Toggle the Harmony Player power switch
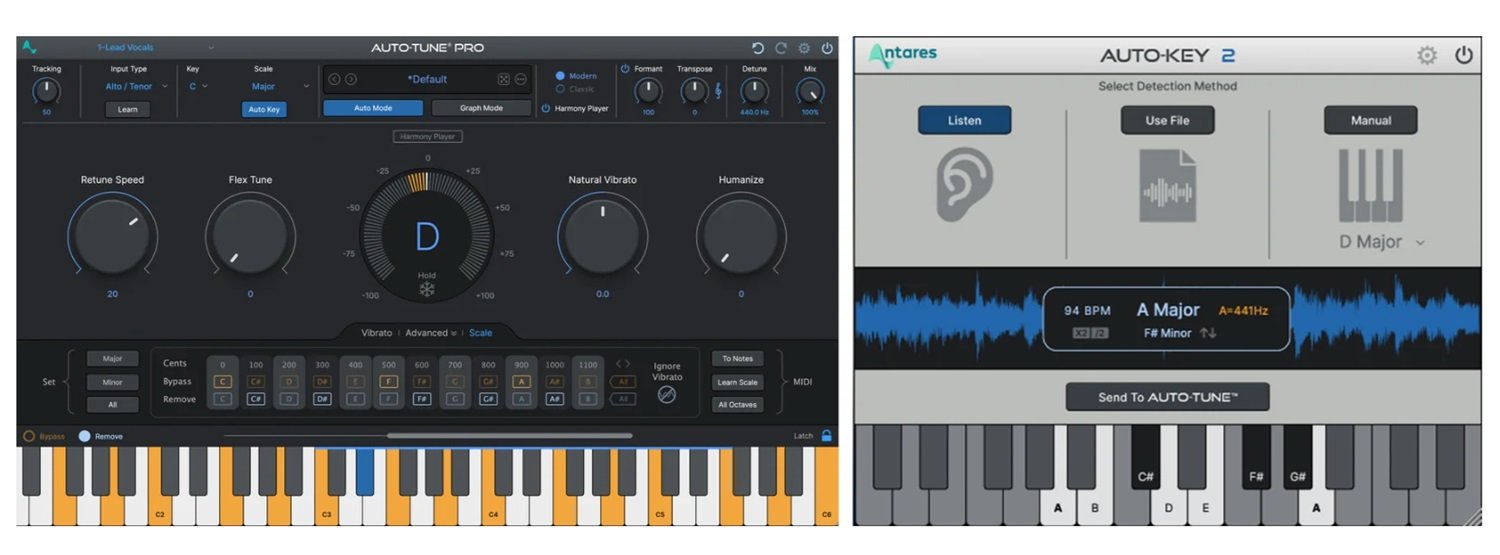This screenshot has height=555, width=1500. click(x=546, y=108)
